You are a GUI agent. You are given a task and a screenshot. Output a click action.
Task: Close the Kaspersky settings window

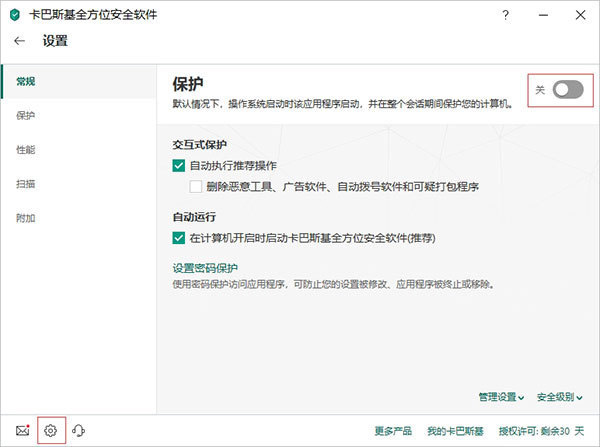[580, 15]
